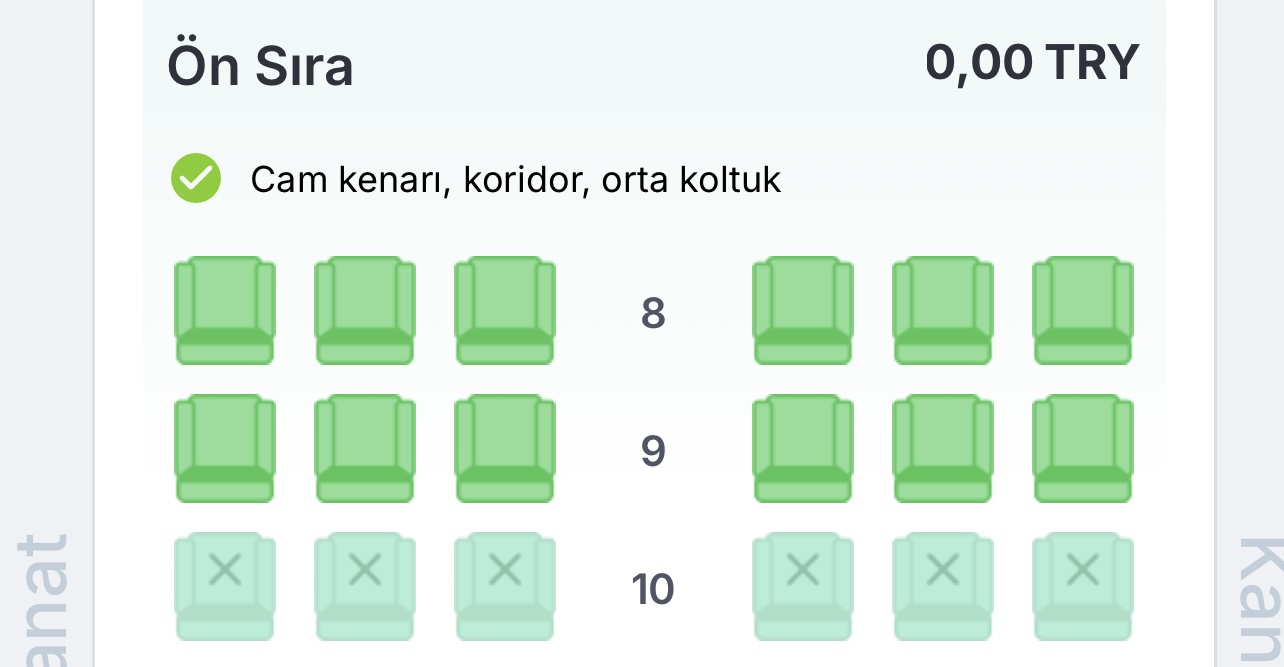Click the unavailable left window seat in row 10
The image size is (1284, 667).
click(225, 586)
